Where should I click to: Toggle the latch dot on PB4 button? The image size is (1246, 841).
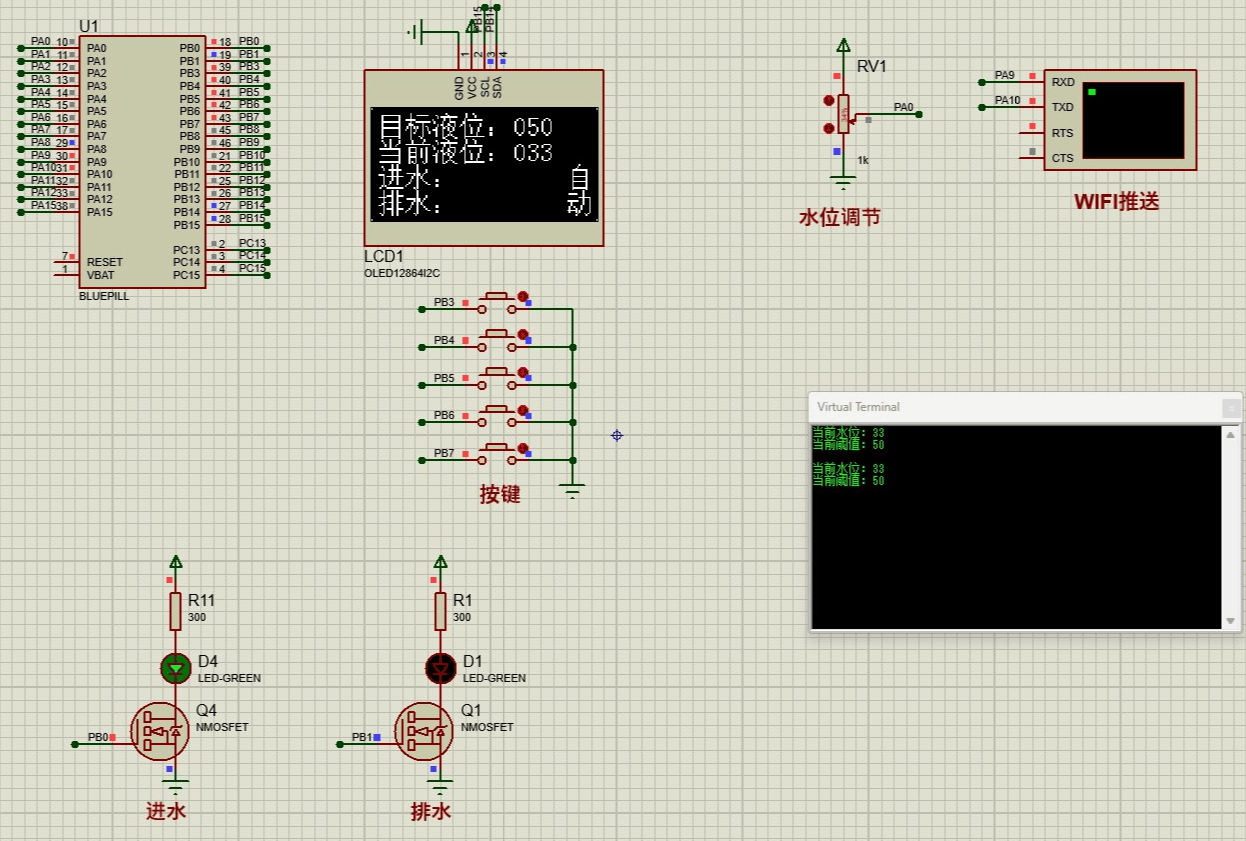pos(522,334)
